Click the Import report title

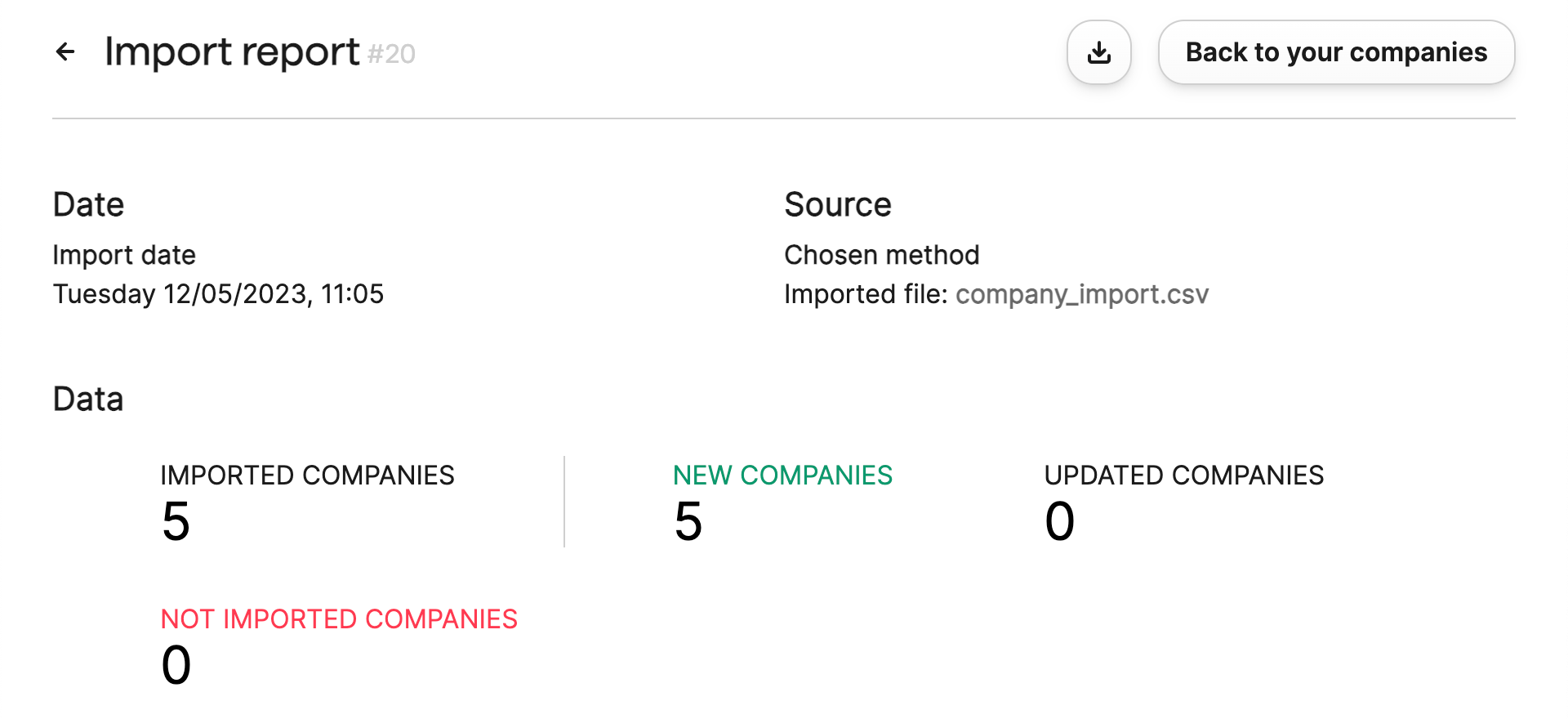pos(232,52)
